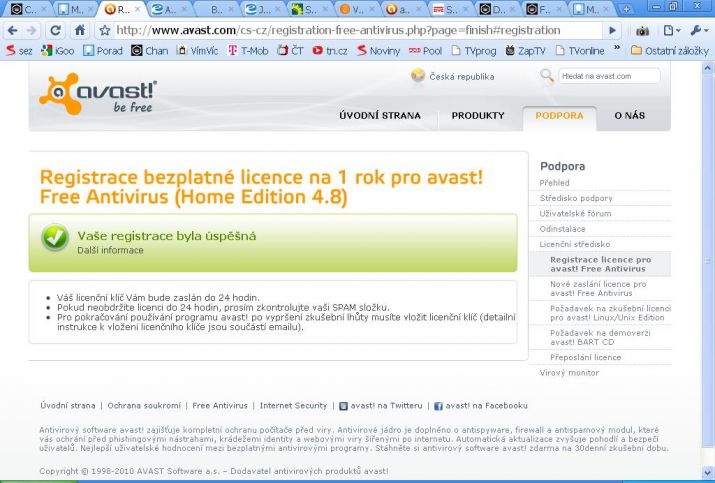Switch to the first browser tab labeled C..
This screenshot has height=483, width=715.
click(25, 9)
